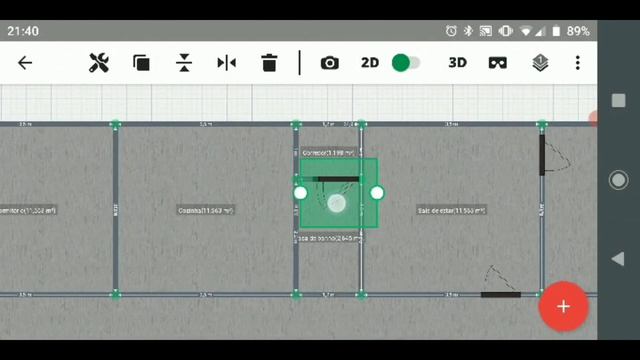The height and width of the screenshot is (360, 640).
Task: Switch to 2D view
Action: 370,63
